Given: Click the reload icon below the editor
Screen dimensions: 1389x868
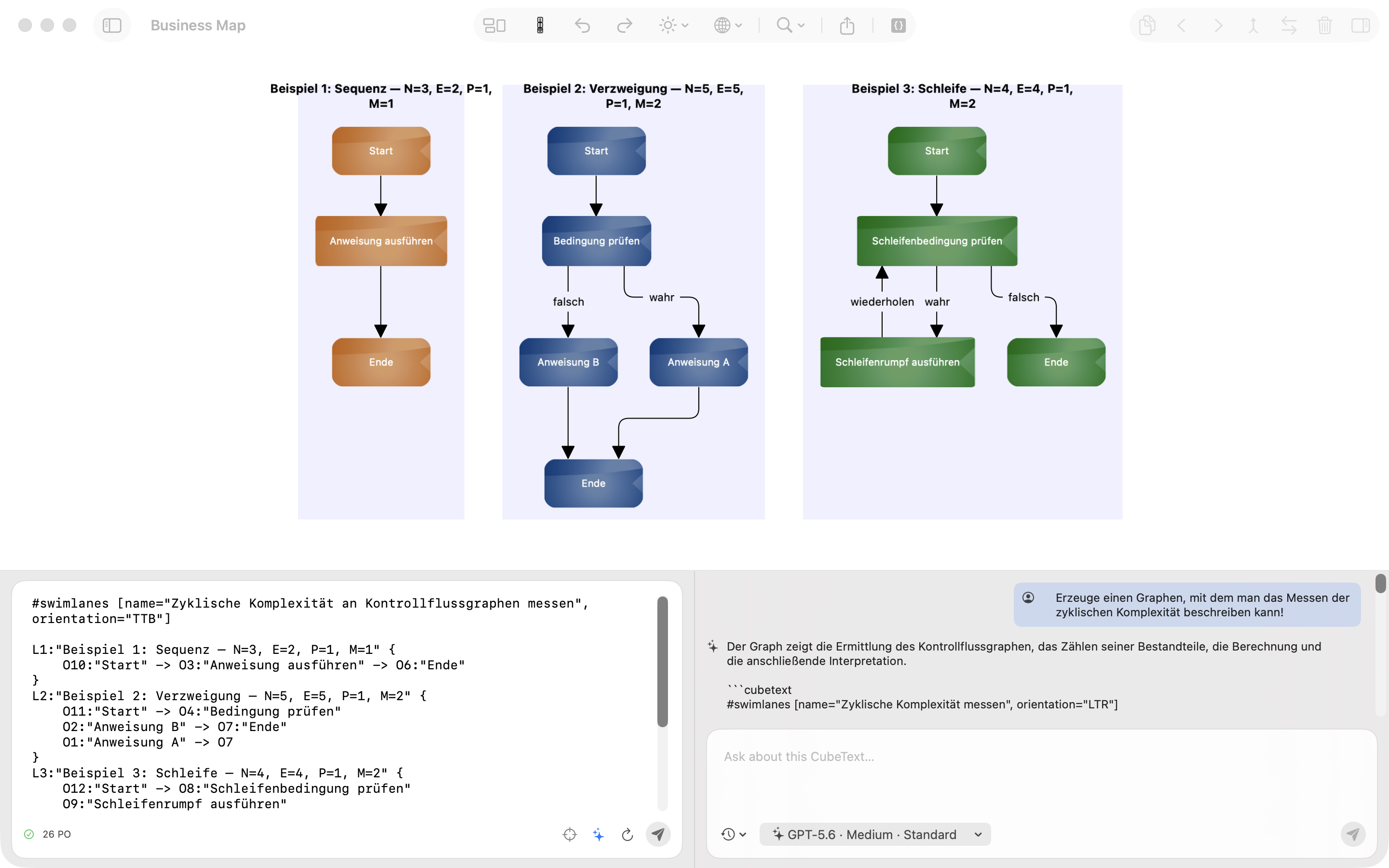Looking at the screenshot, I should (x=627, y=834).
